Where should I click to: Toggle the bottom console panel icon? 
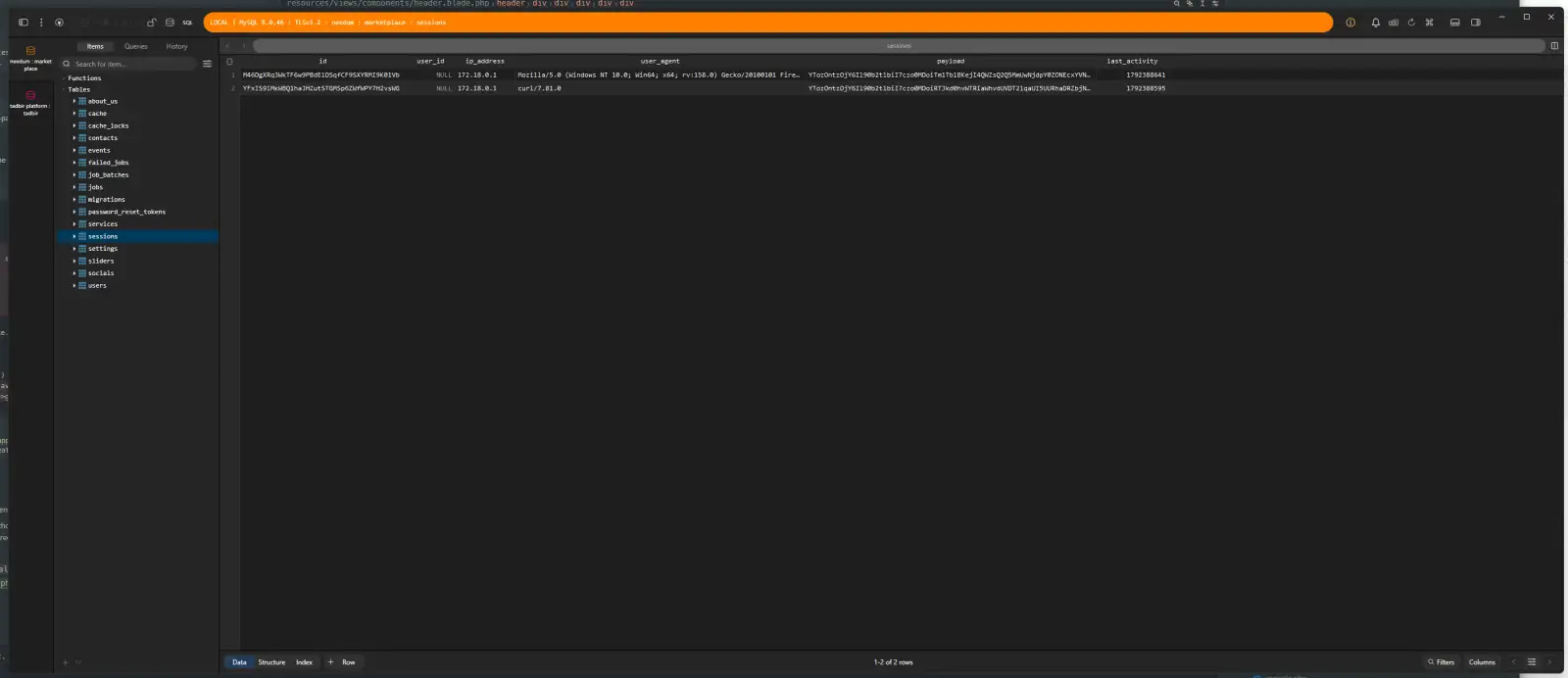pos(1454,23)
